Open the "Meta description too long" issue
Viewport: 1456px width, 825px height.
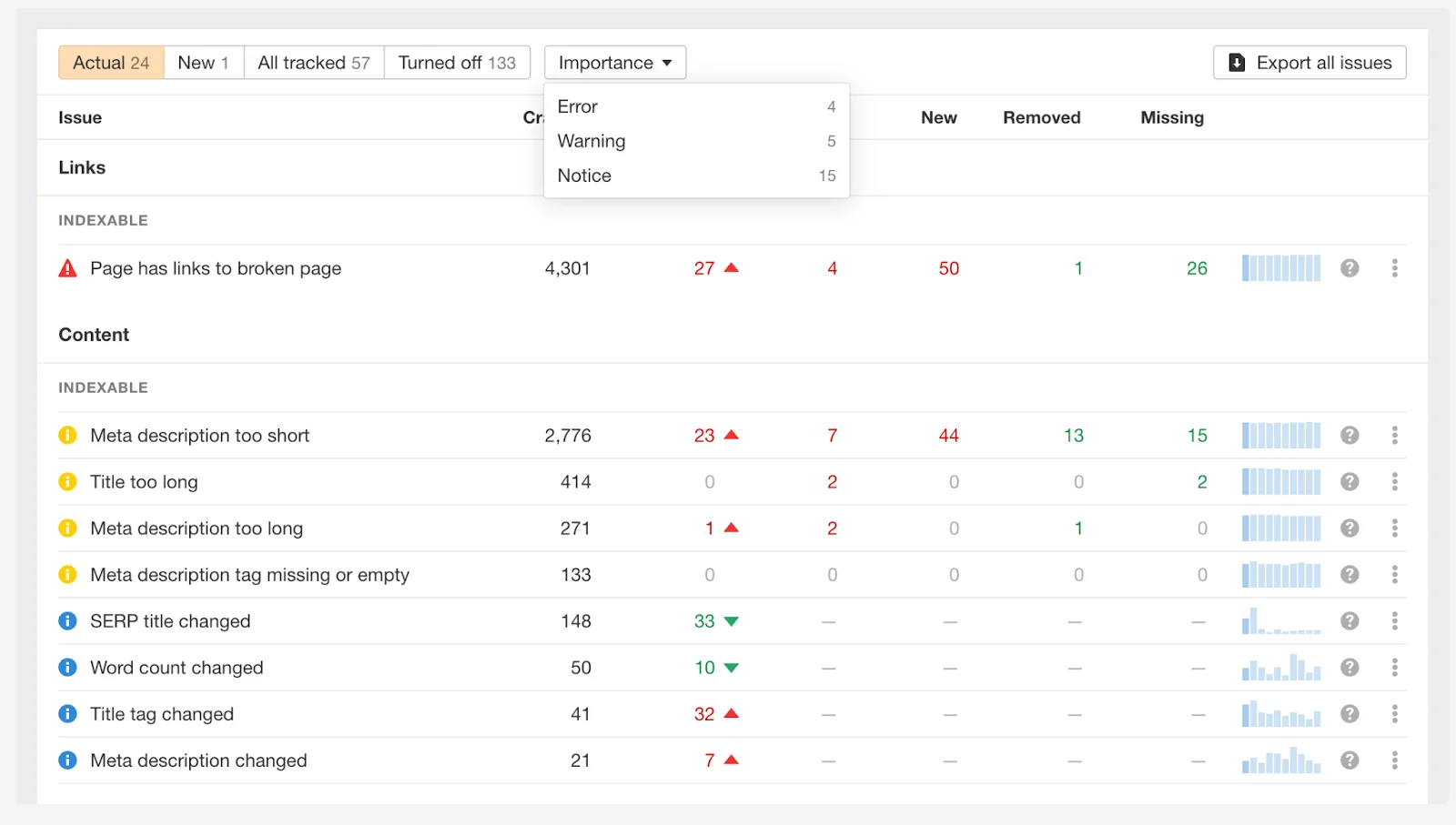(197, 528)
